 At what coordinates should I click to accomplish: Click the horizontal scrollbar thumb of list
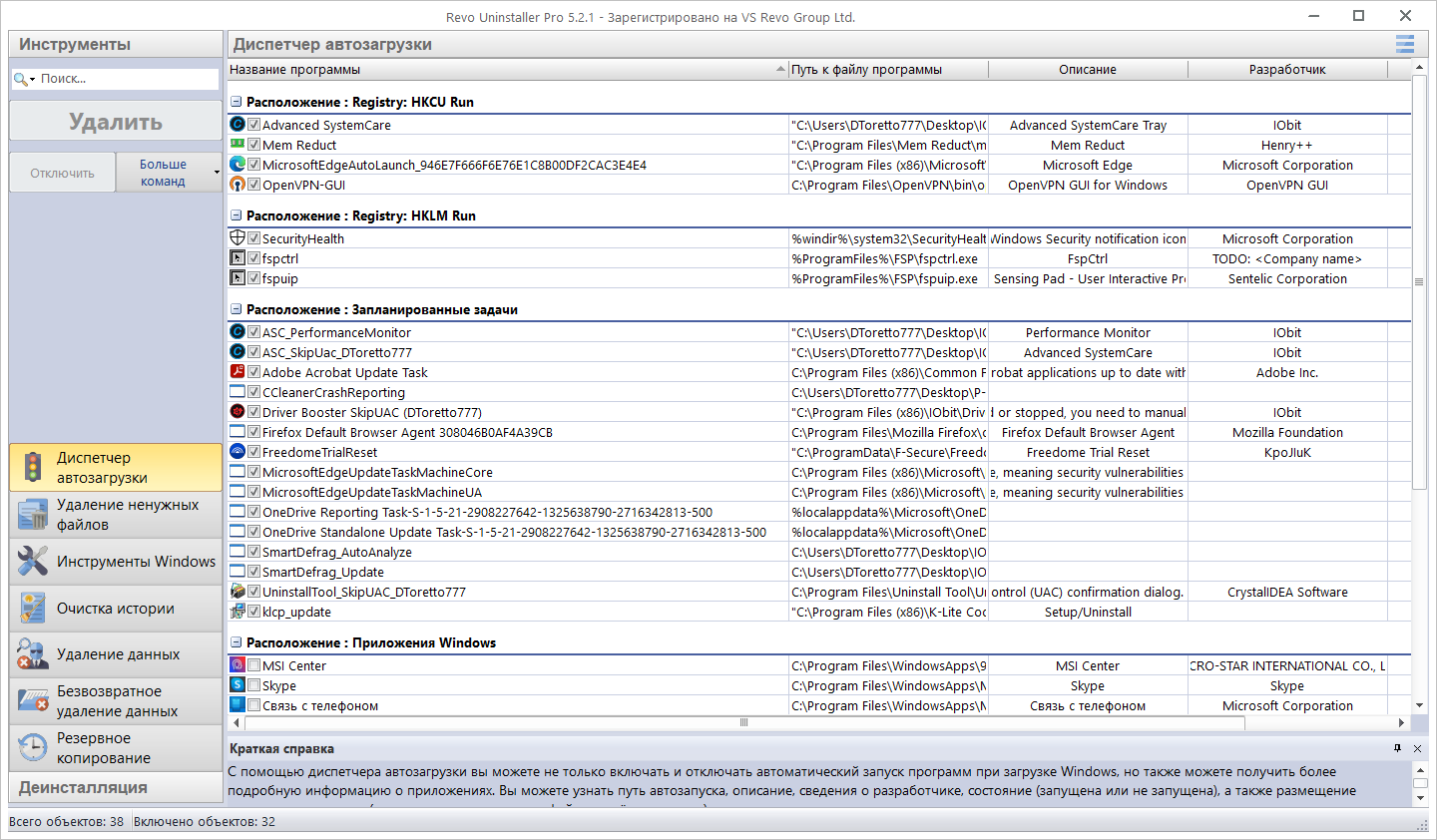pyautogui.click(x=743, y=722)
